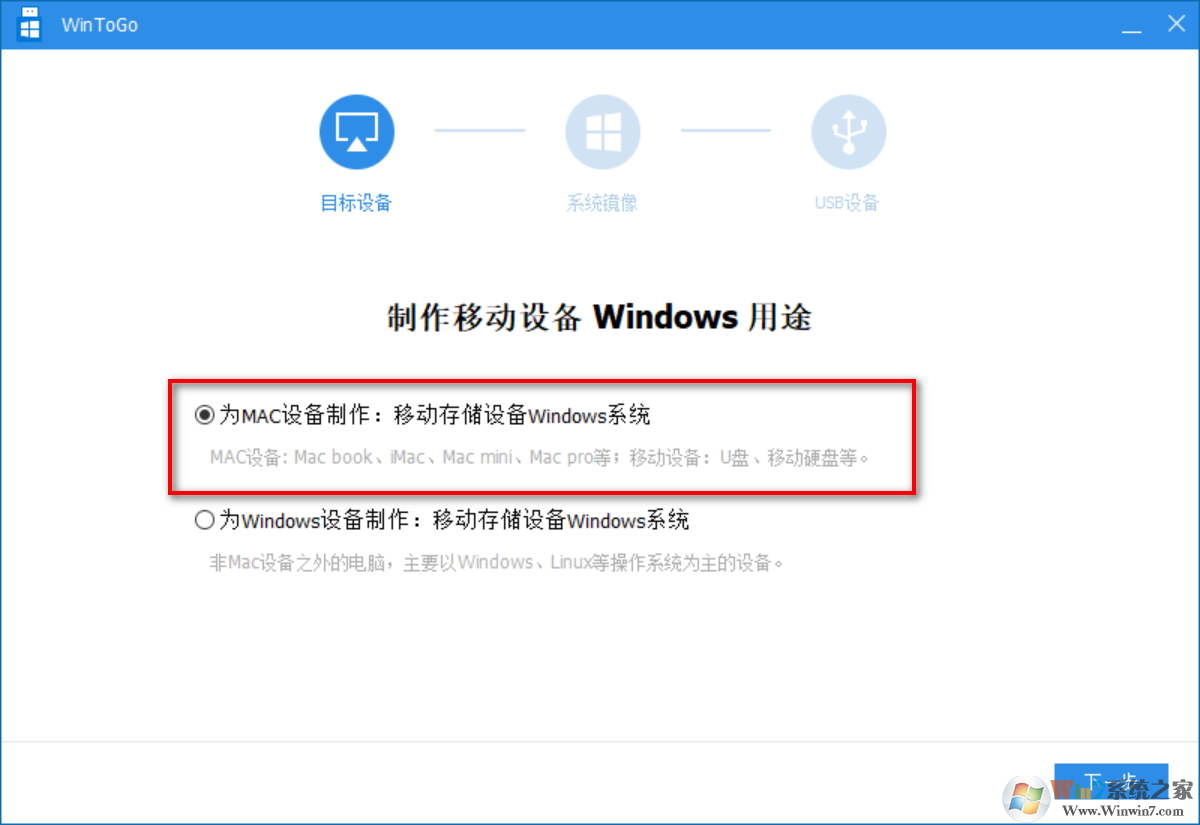This screenshot has height=825, width=1200.
Task: Switch to the 目标设备 step label
Action: 356,203
